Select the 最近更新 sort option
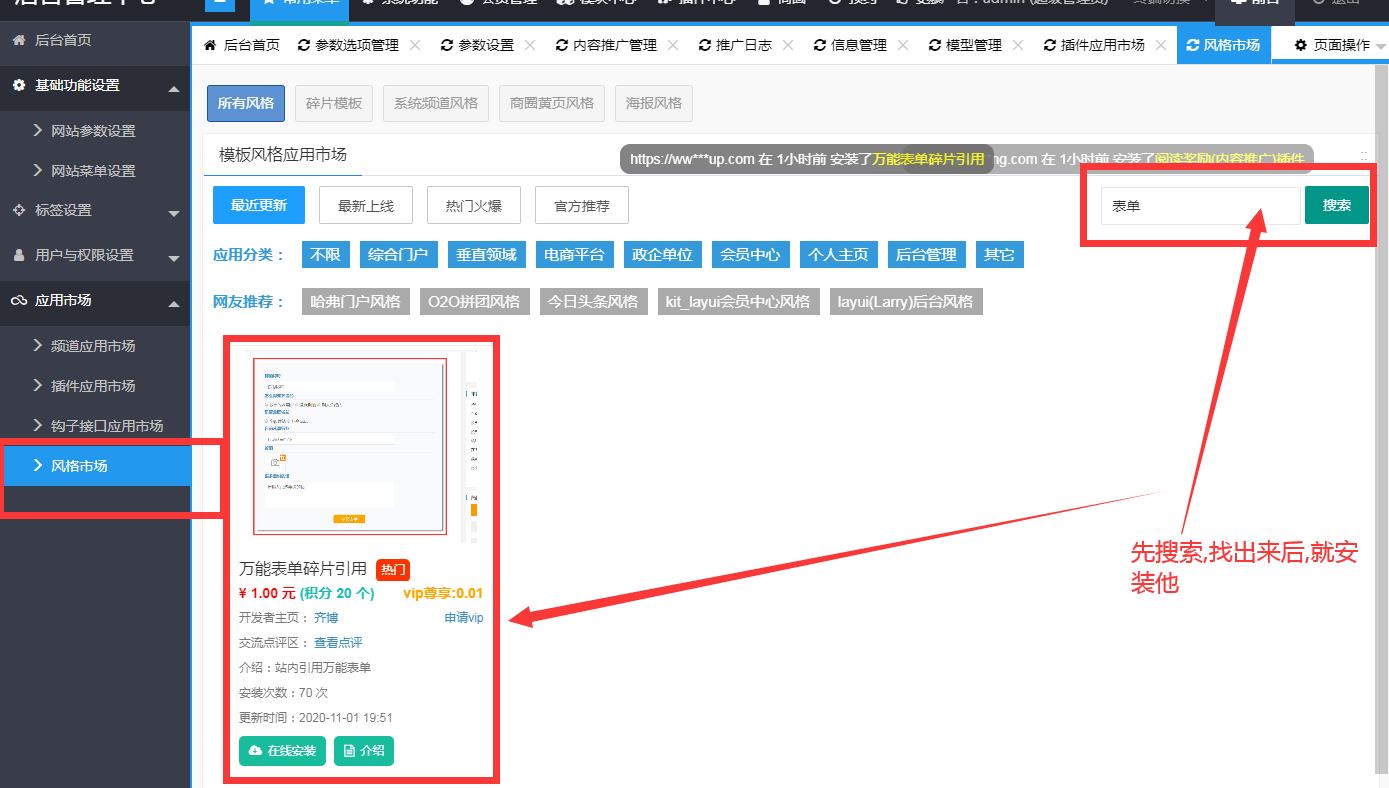1389x788 pixels. pos(259,205)
